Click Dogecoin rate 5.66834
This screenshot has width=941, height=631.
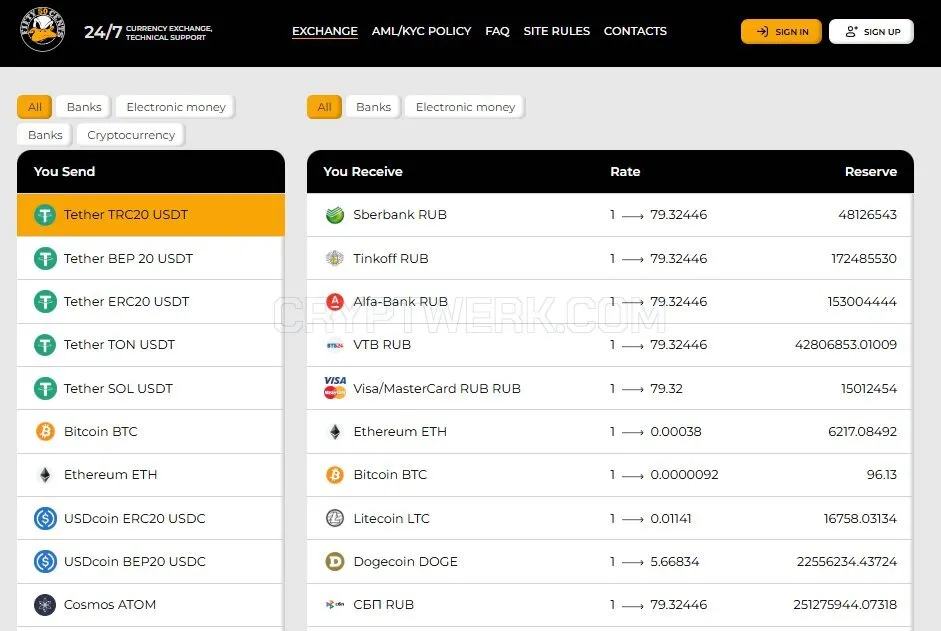[x=675, y=561]
